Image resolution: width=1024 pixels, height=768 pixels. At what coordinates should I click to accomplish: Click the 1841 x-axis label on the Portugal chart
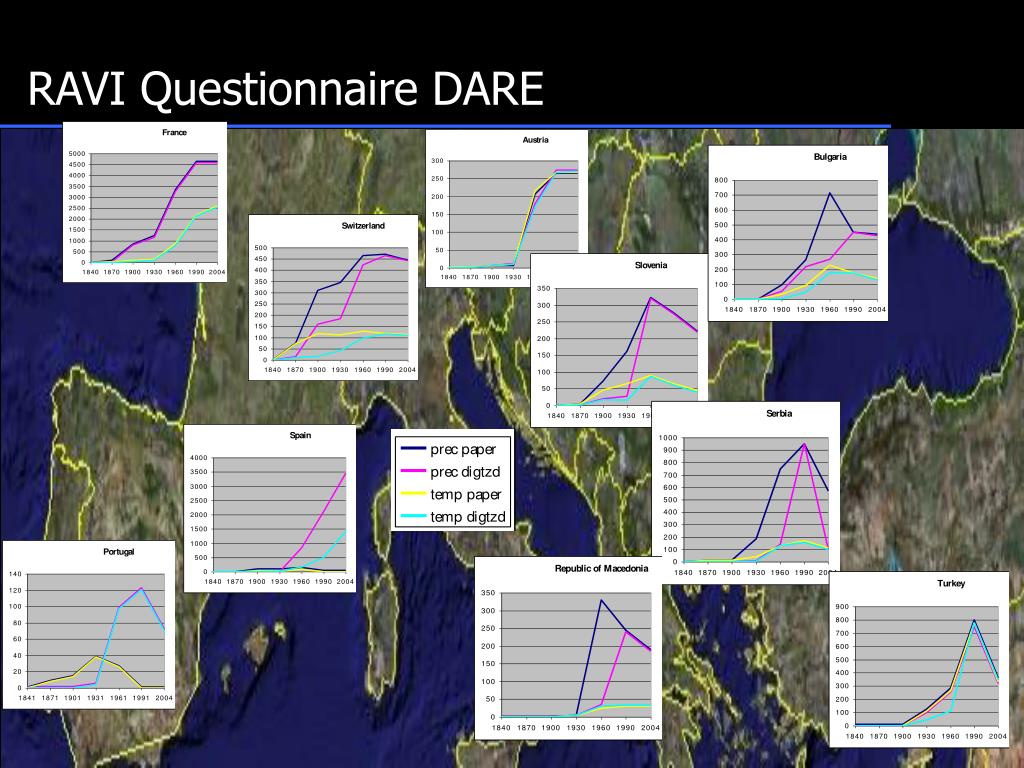click(x=27, y=697)
